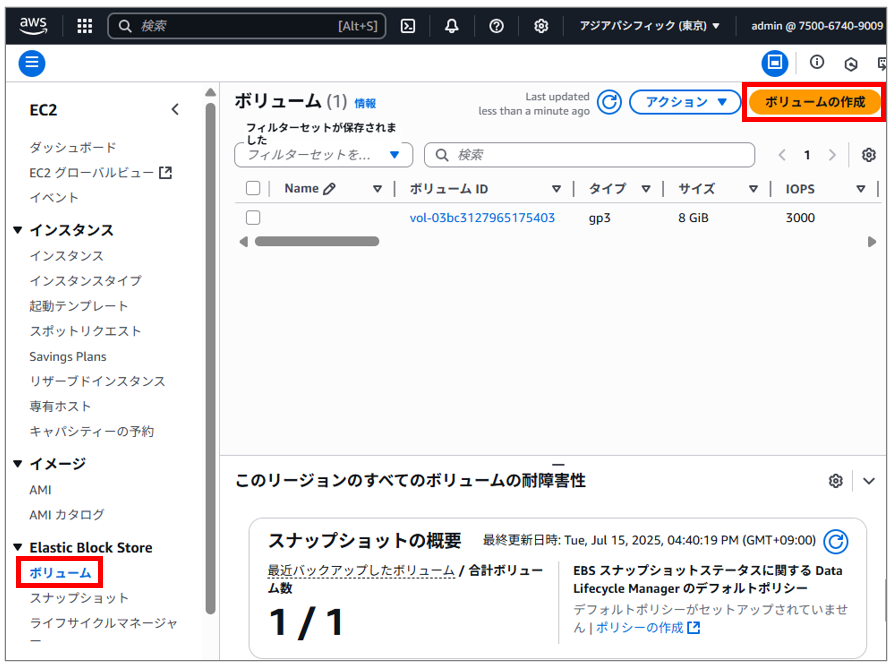Select all volumes header checkbox
895x666 pixels.
(253, 188)
